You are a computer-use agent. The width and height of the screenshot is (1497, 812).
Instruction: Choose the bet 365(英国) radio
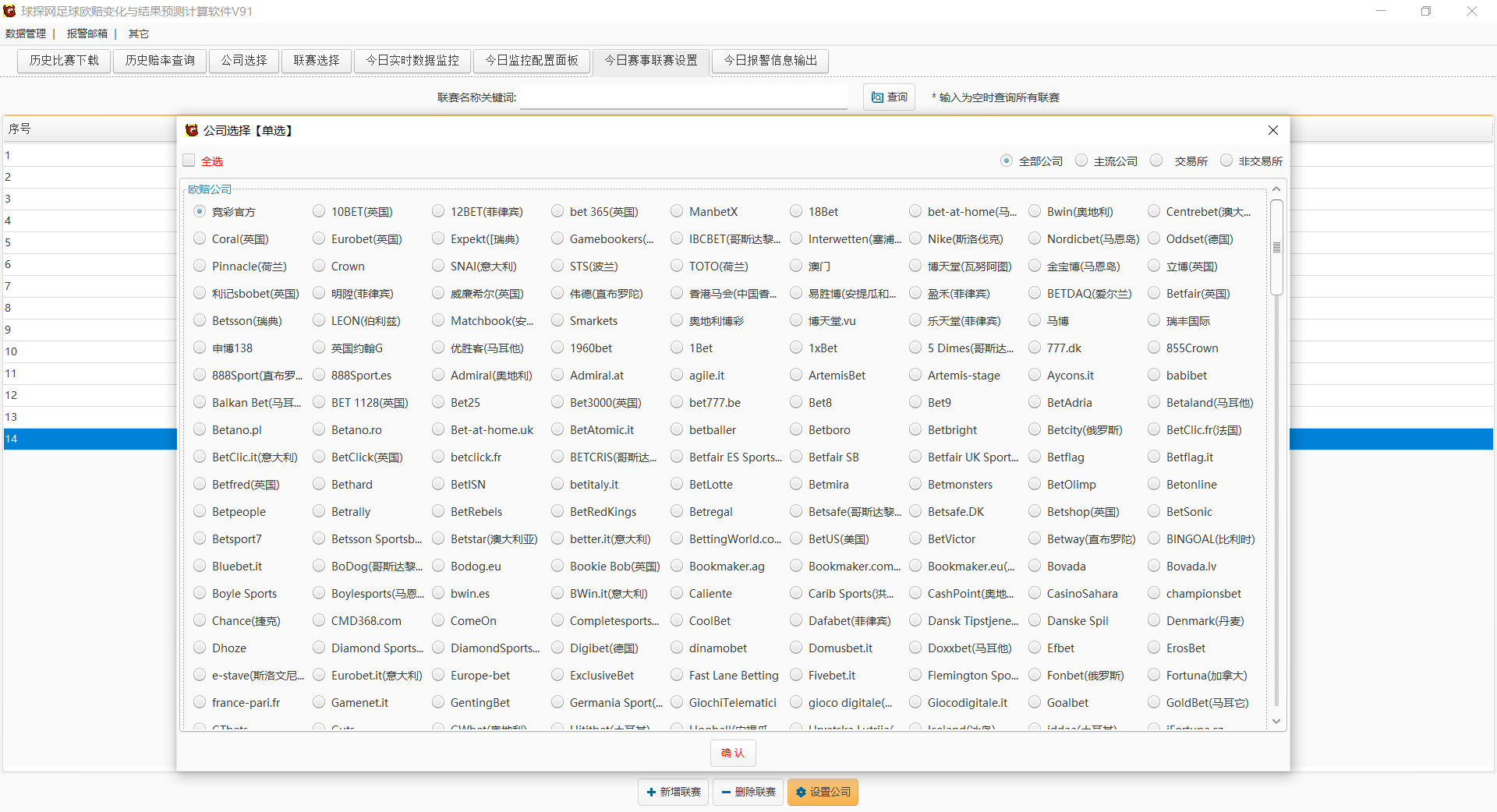pyautogui.click(x=557, y=211)
